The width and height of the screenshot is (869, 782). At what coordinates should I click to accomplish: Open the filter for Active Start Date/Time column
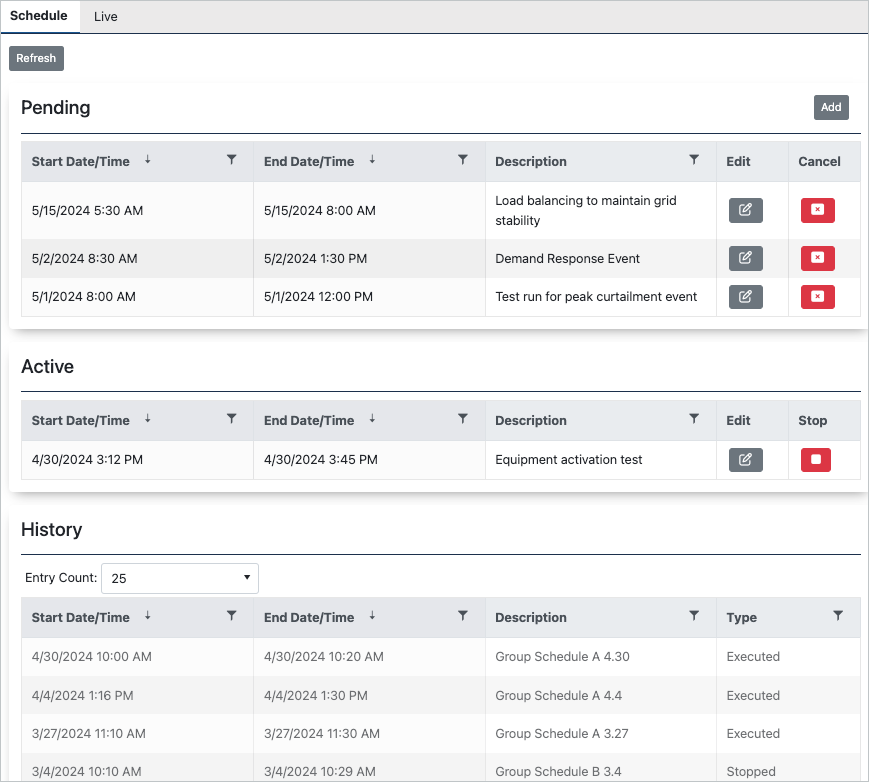231,420
